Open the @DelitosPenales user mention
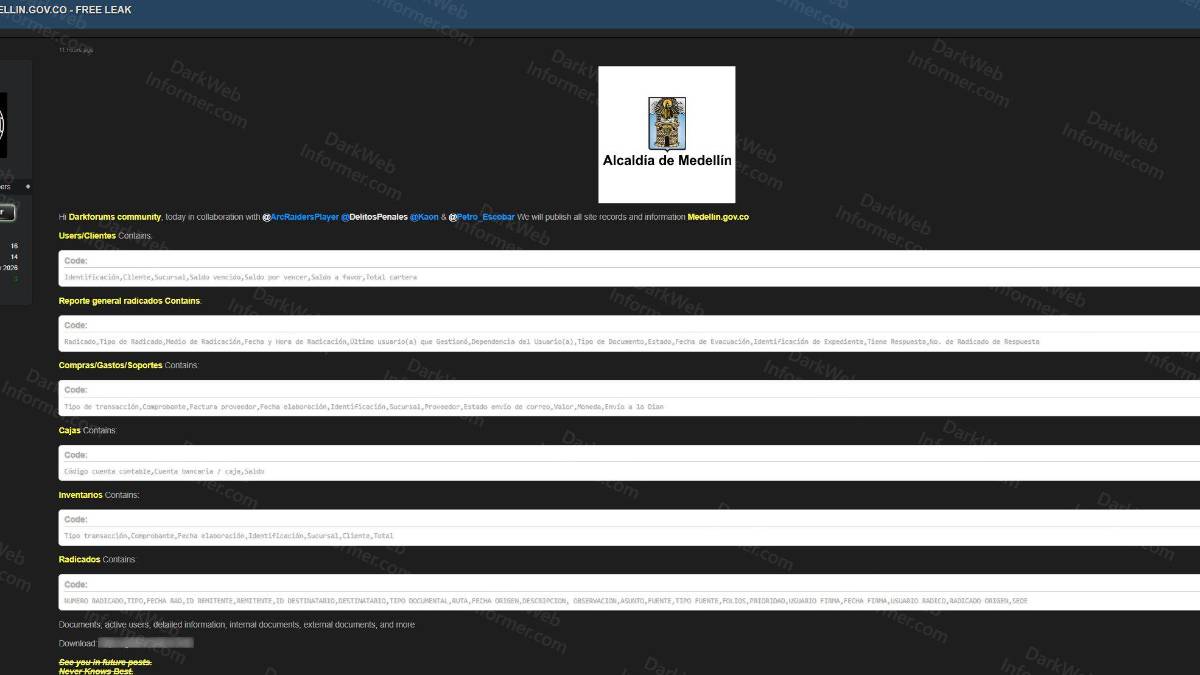 374,217
